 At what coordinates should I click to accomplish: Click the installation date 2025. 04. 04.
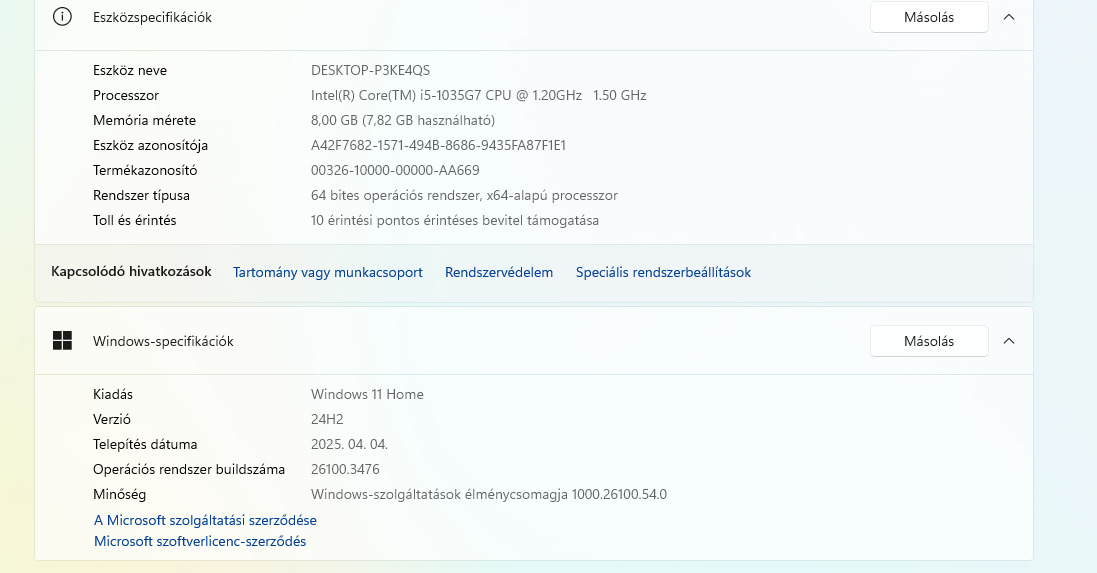[x=349, y=444]
